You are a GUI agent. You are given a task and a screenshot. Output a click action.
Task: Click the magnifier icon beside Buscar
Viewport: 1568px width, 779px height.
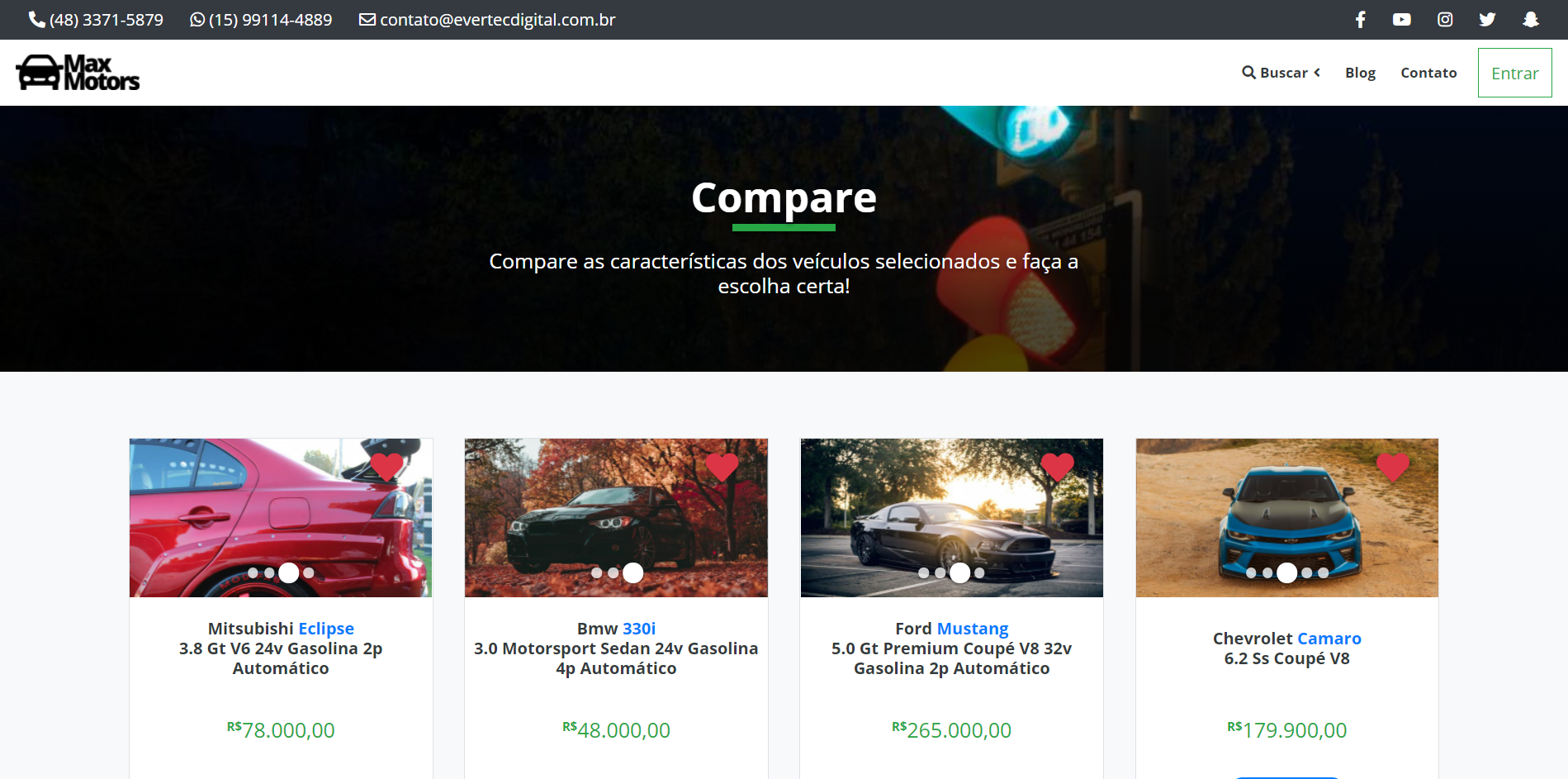tap(1248, 73)
